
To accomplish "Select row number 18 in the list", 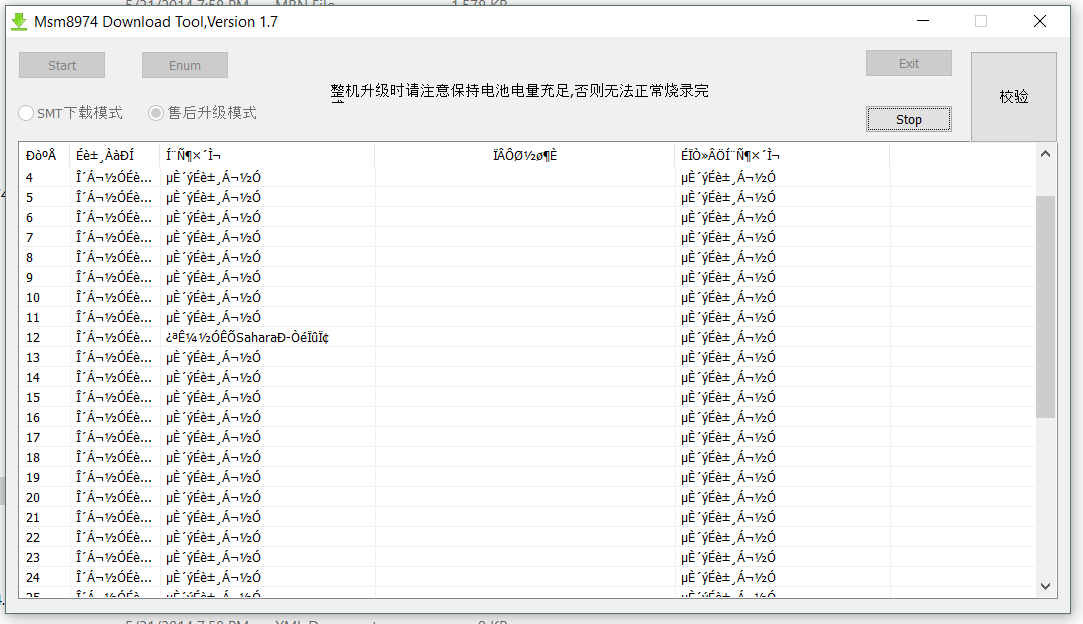I will 527,458.
